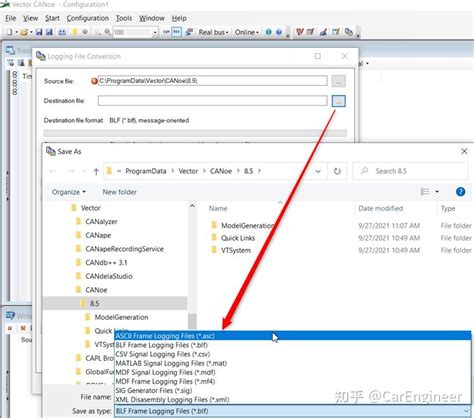Viewport: 474px width, 418px height.
Task: Go up one folder level
Action: point(96,171)
